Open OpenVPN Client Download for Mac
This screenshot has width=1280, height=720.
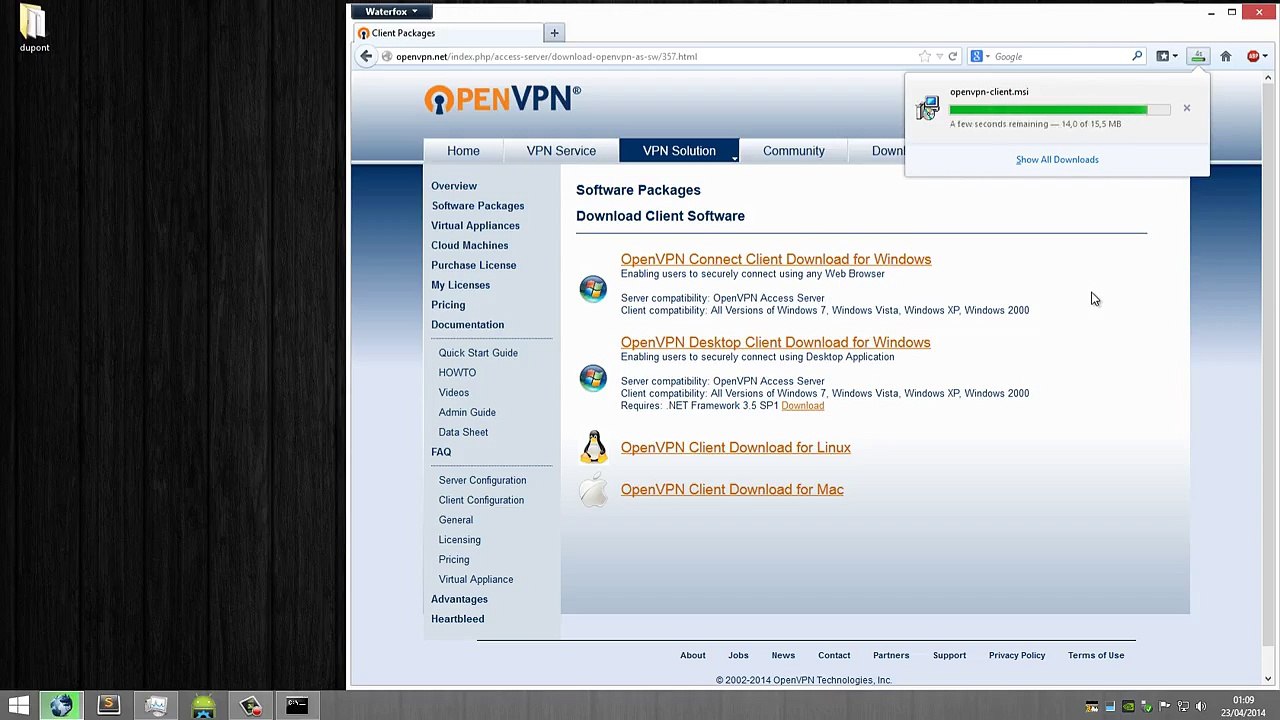tap(732, 490)
